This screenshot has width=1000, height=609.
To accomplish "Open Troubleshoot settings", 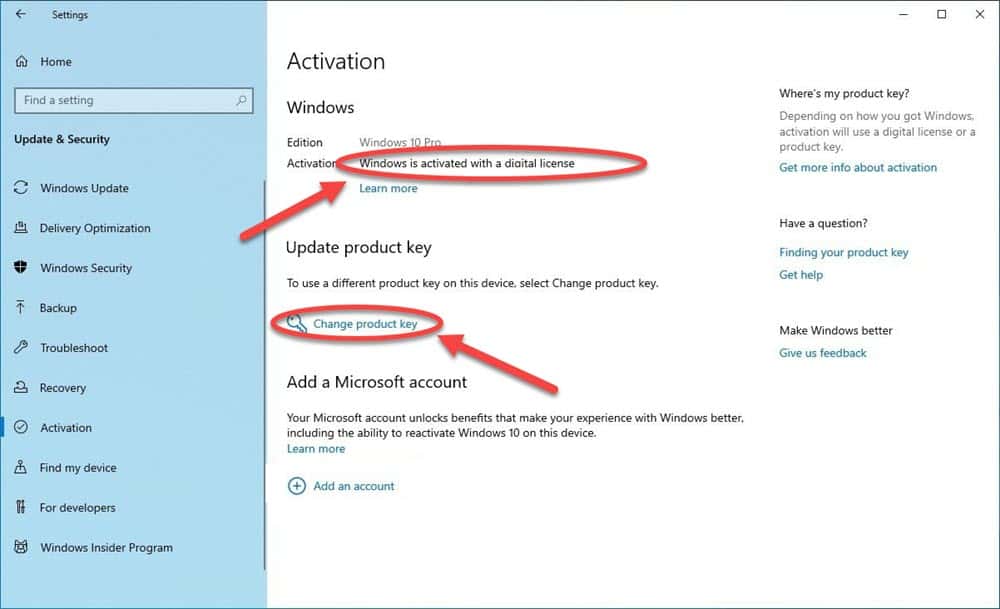I will tap(74, 348).
